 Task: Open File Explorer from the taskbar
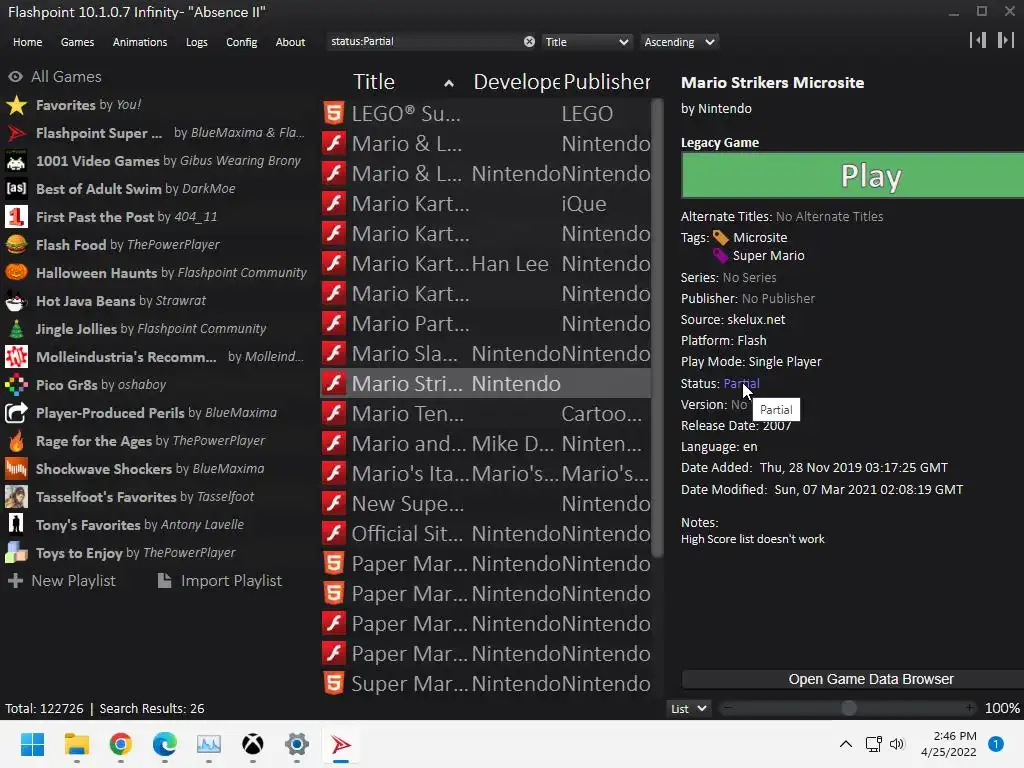click(x=76, y=744)
